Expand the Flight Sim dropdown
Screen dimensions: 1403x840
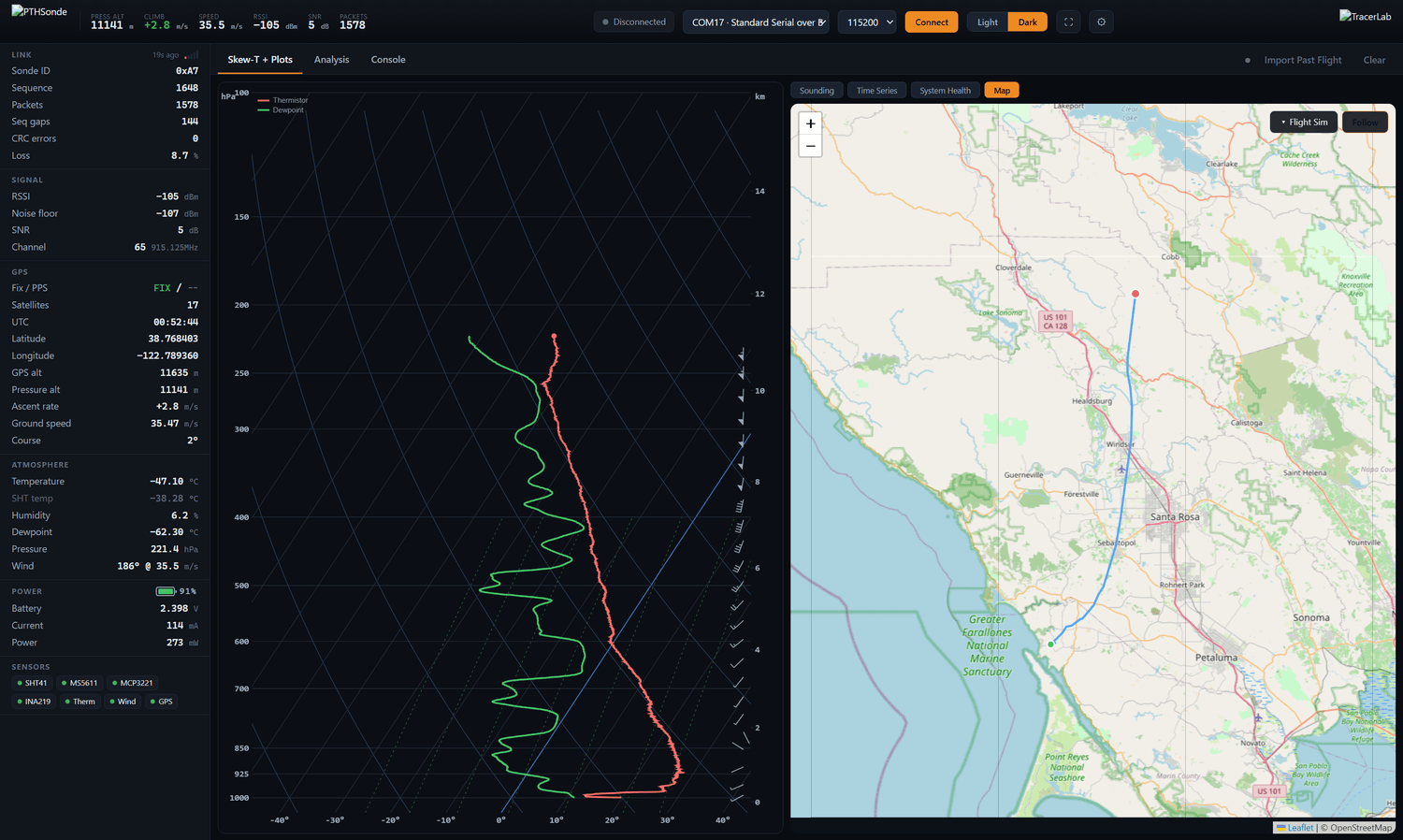[1304, 123]
